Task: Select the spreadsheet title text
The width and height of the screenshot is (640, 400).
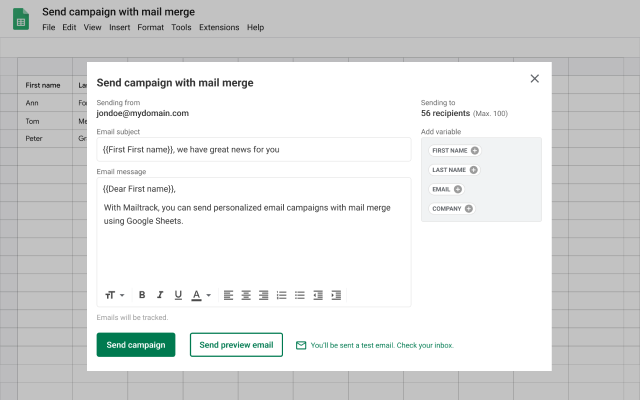Action: tap(118, 12)
